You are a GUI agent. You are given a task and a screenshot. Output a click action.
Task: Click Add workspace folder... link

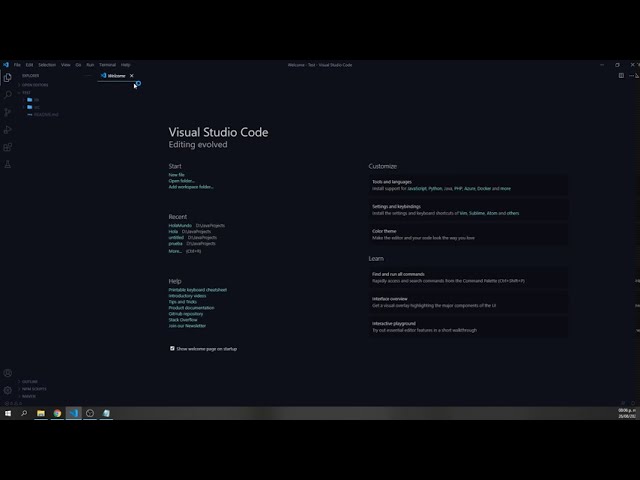click(x=191, y=187)
